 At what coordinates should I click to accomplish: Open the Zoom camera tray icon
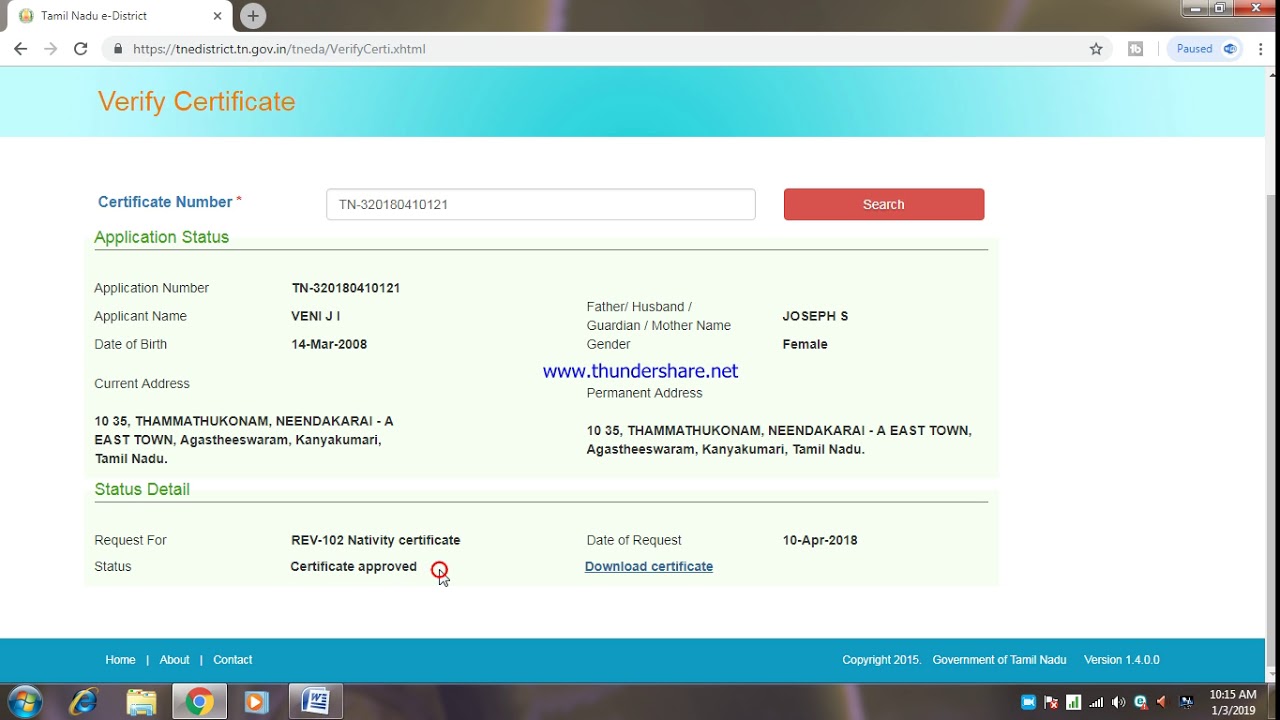point(1028,702)
